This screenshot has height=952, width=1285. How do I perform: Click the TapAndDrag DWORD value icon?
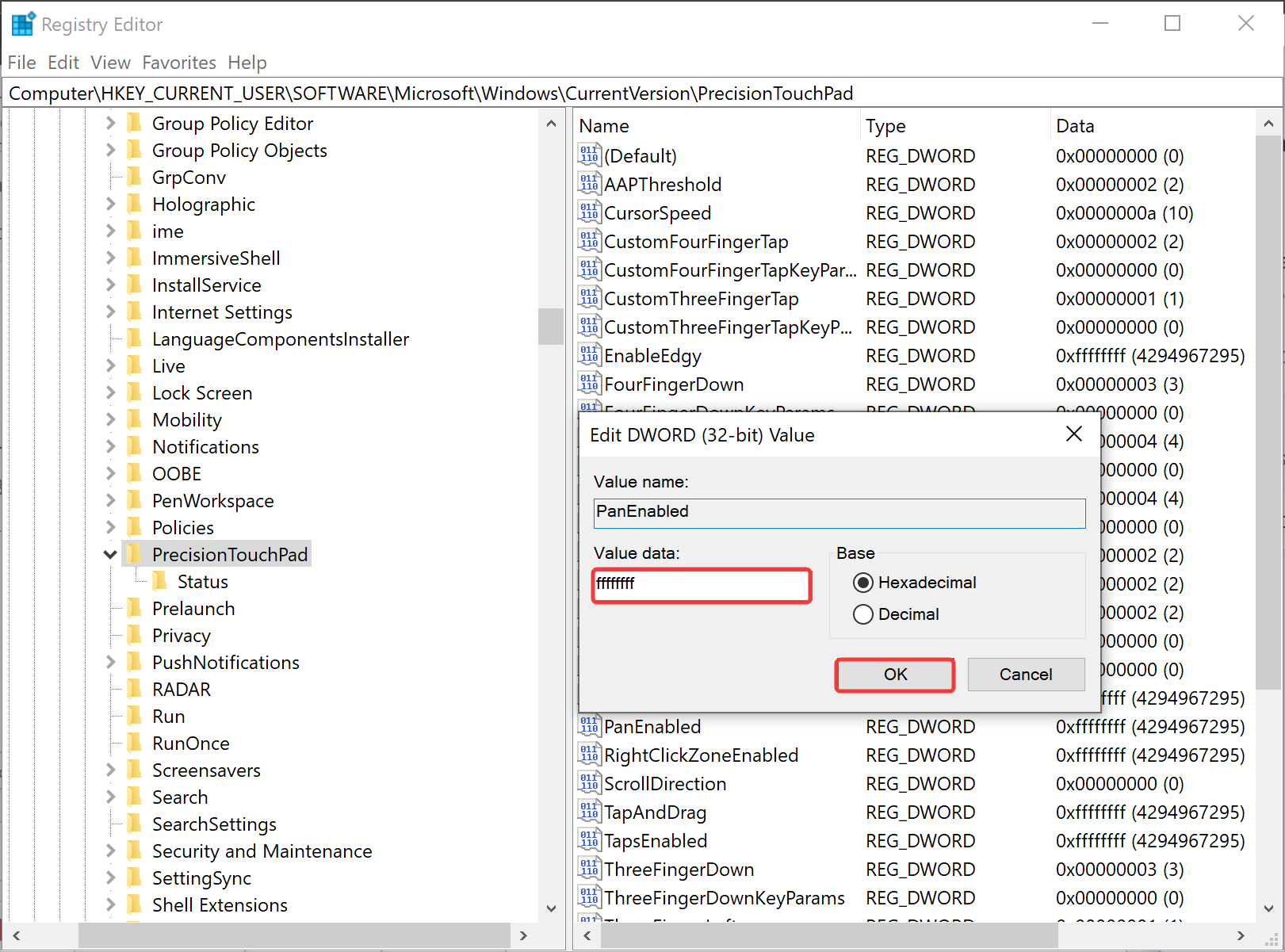[589, 812]
